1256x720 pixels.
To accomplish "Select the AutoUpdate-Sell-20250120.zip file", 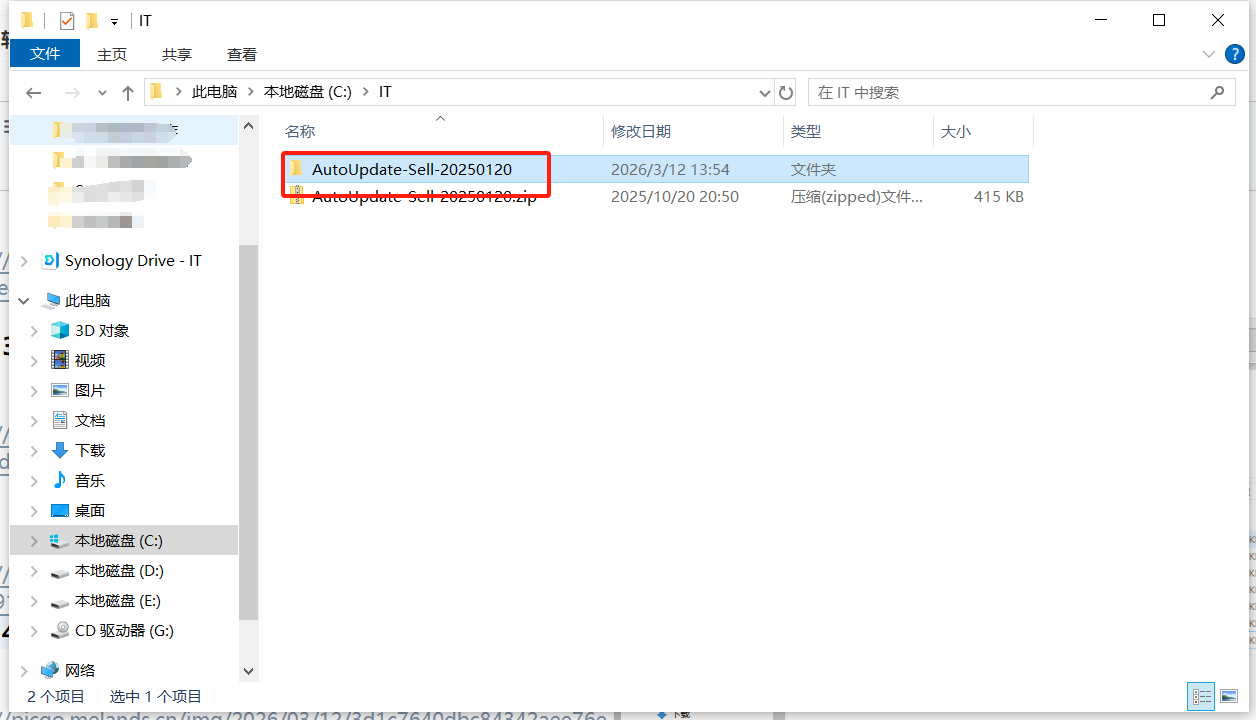I will click(424, 197).
